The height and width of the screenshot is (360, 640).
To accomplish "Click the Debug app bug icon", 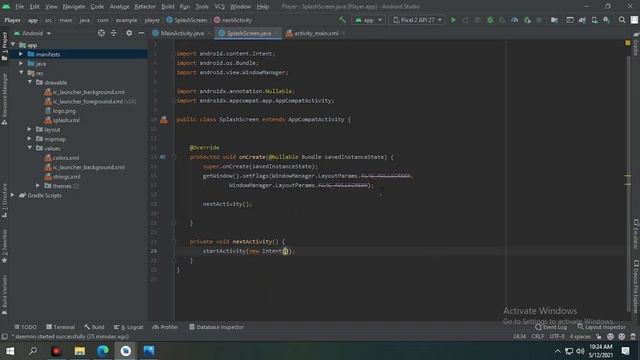I will (490, 20).
